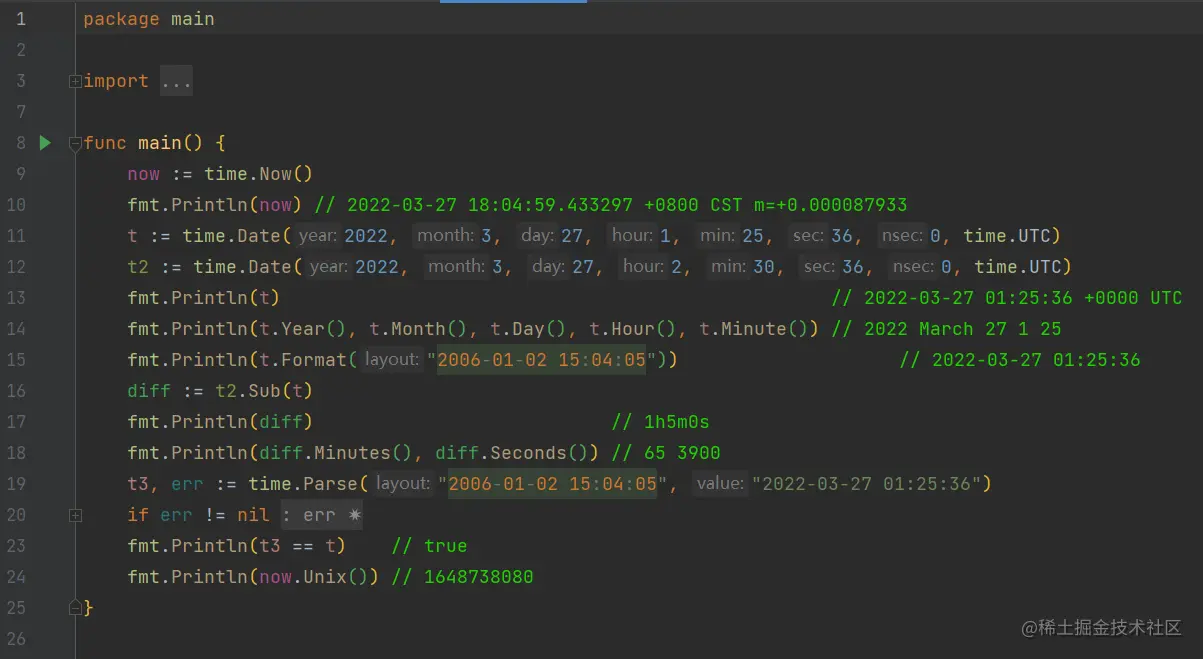This screenshot has width=1203, height=659.
Task: Click the 'value:' hint on line 19
Action: [x=720, y=484]
